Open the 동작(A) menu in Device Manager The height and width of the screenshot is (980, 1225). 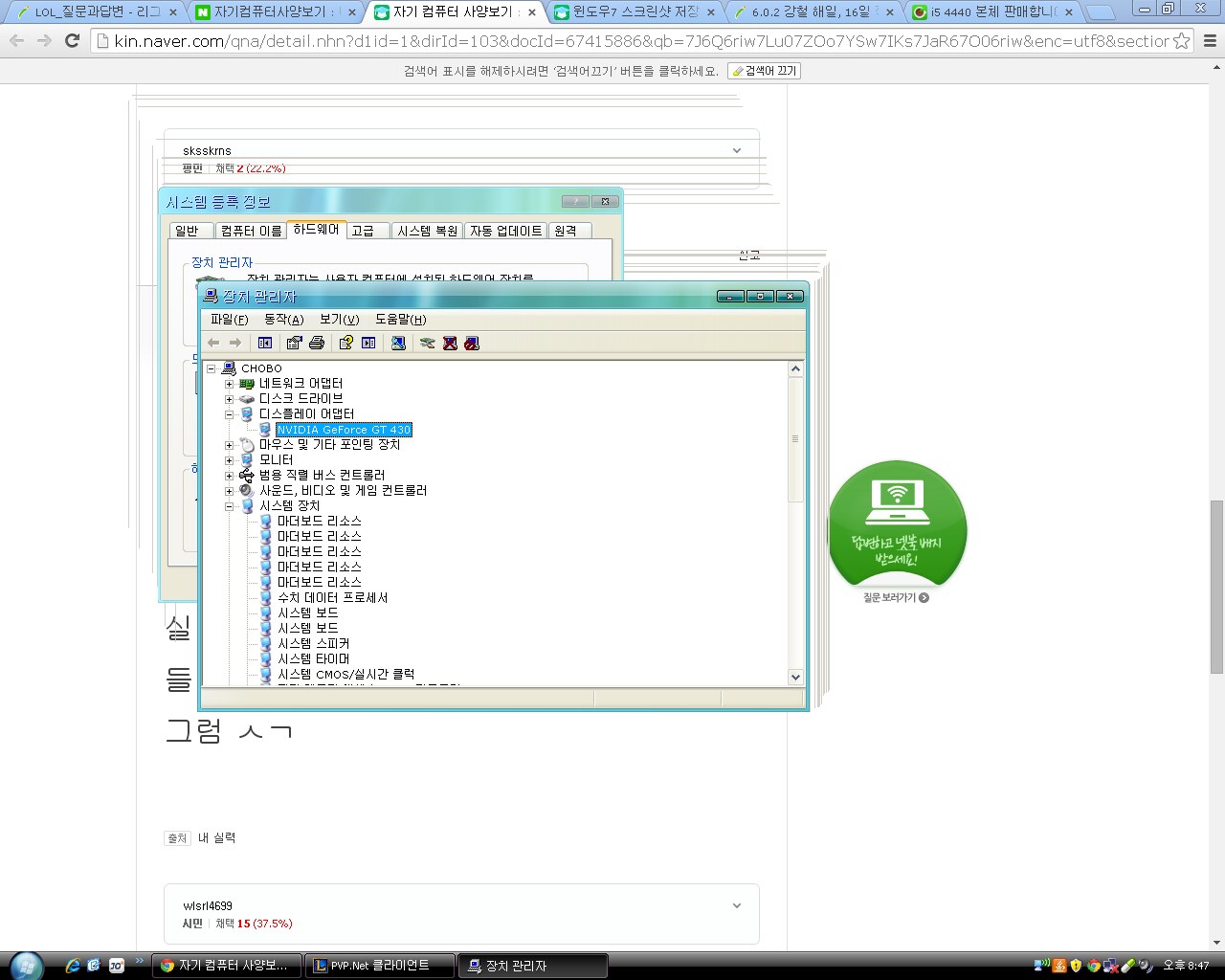(x=283, y=320)
